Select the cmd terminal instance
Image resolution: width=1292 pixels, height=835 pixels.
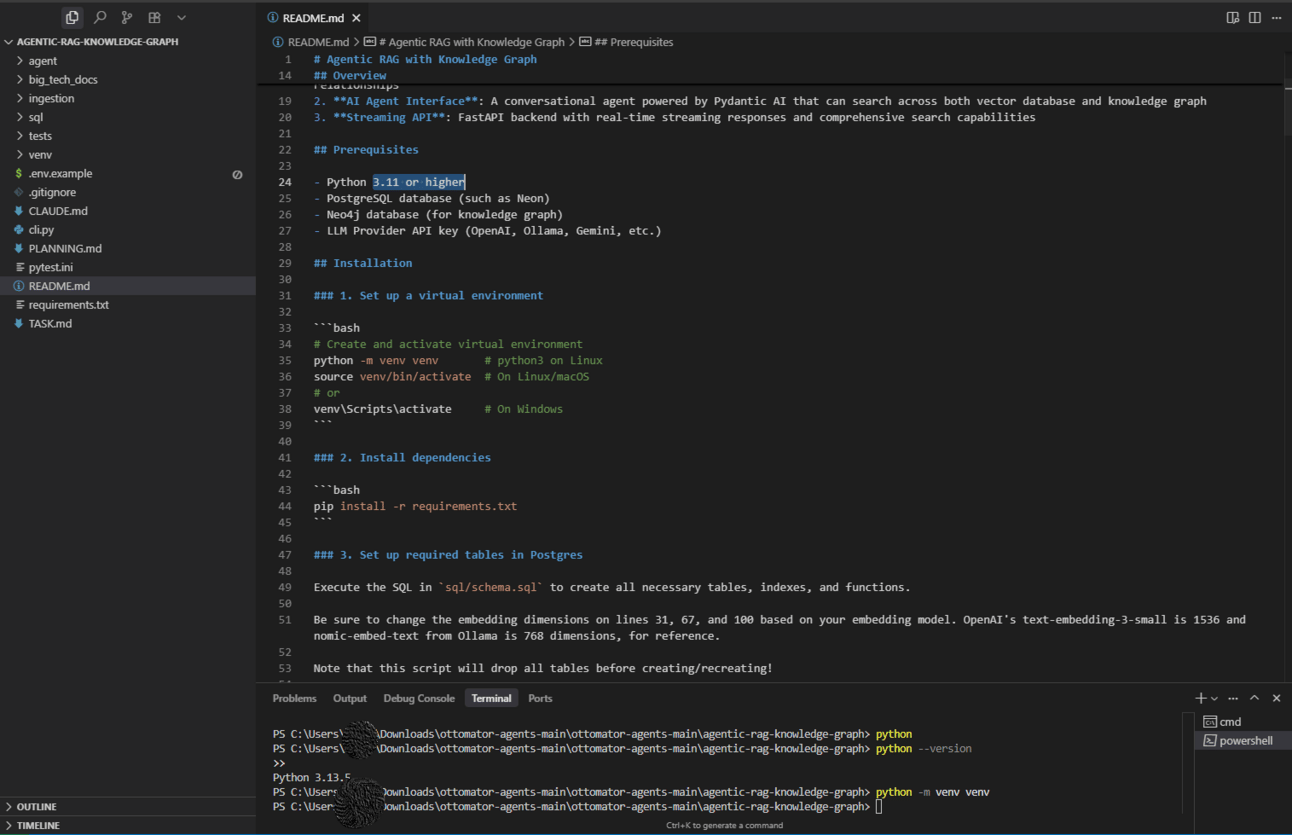pos(1243,722)
